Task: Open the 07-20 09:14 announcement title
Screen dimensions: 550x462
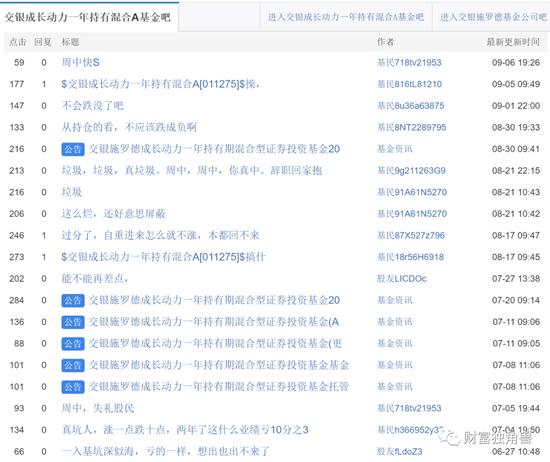Action: 214,300
